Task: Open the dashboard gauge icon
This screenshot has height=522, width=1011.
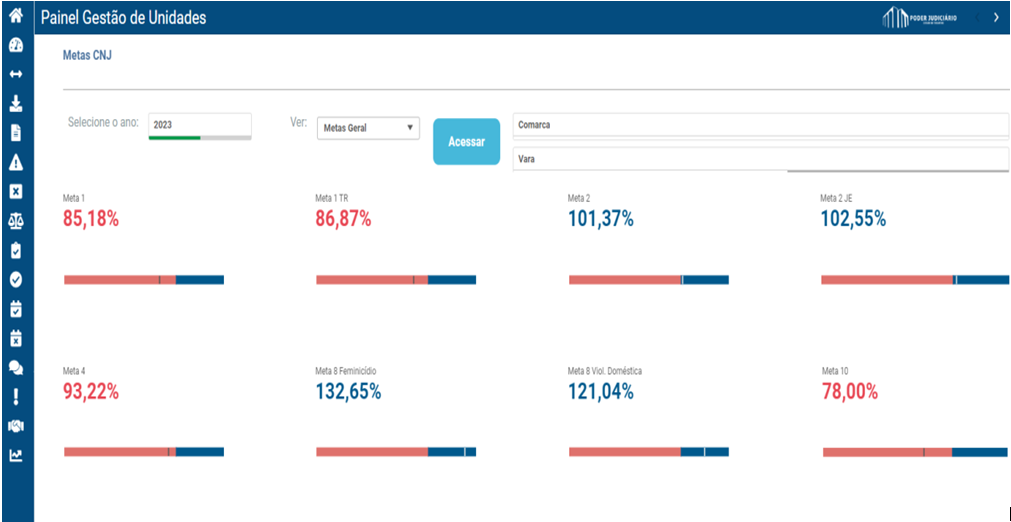Action: [16, 46]
